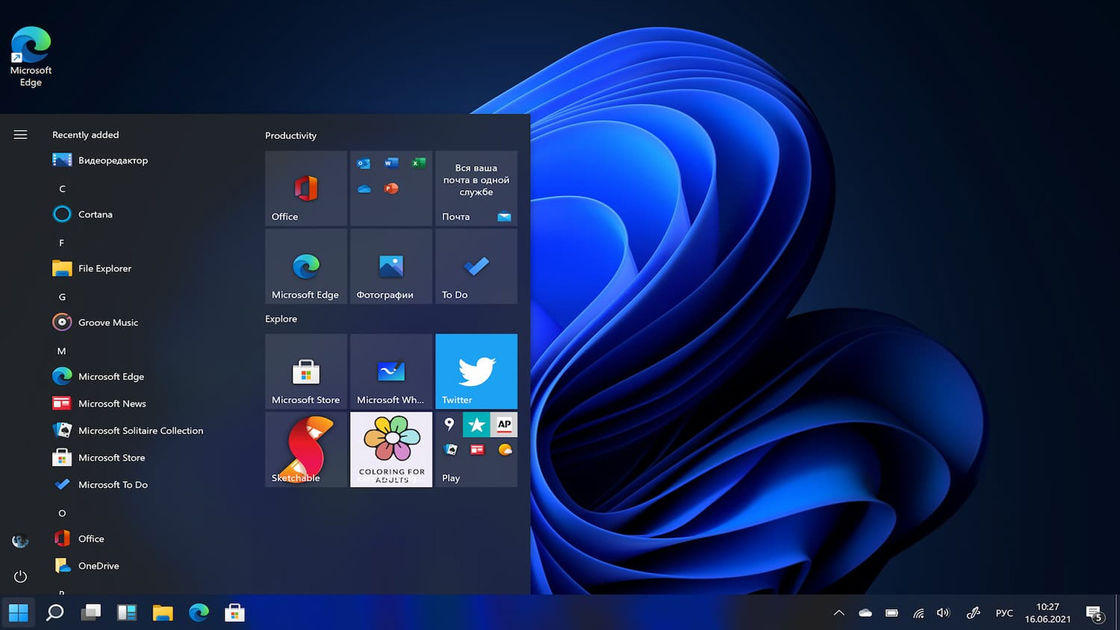1120x630 pixels.
Task: Switch input language via РУС indicator
Action: (x=1004, y=613)
